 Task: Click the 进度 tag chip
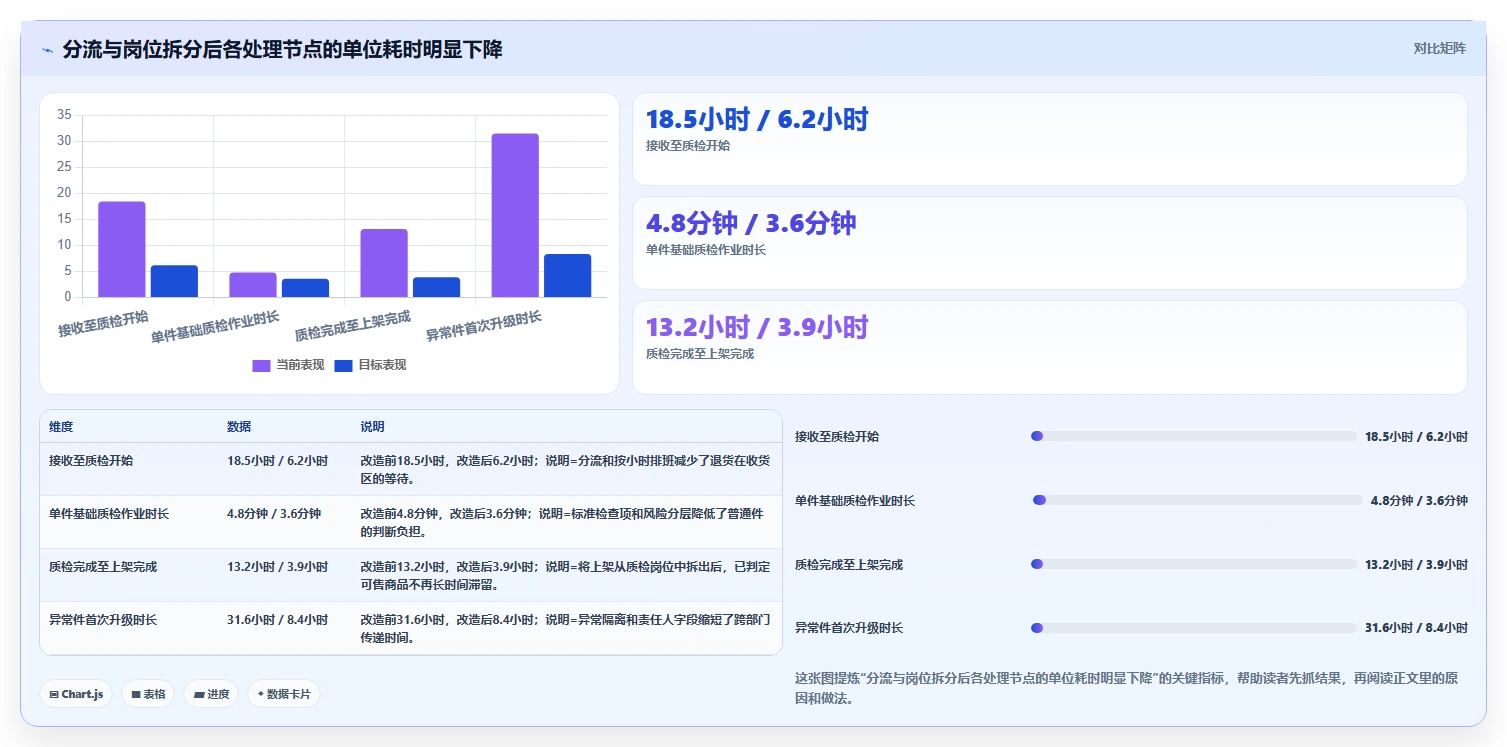[211, 694]
